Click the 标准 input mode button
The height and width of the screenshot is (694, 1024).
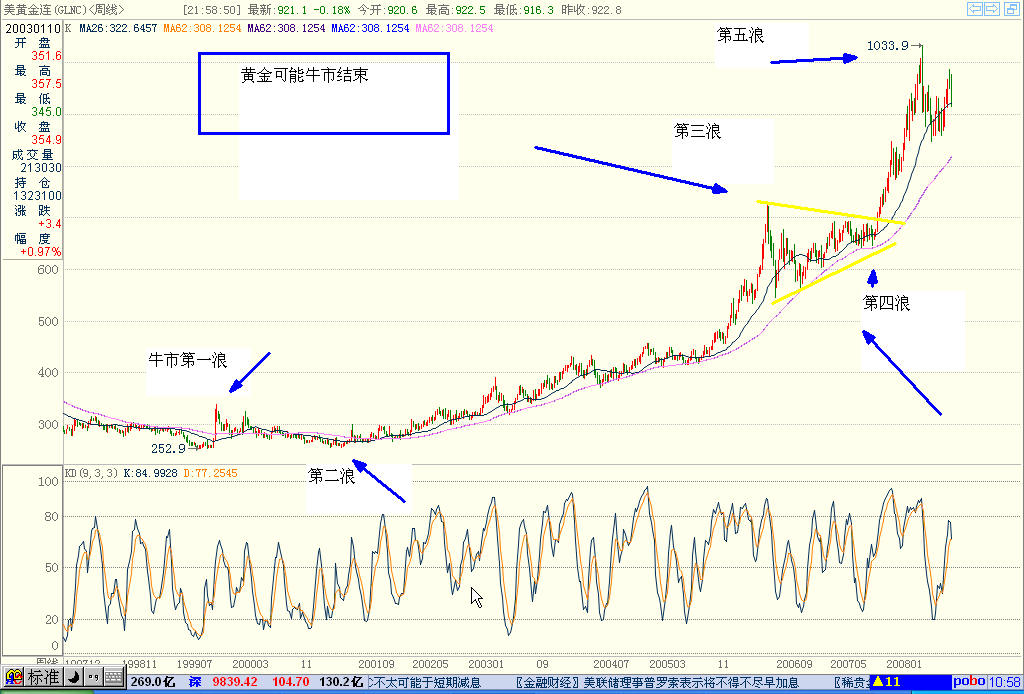[44, 677]
